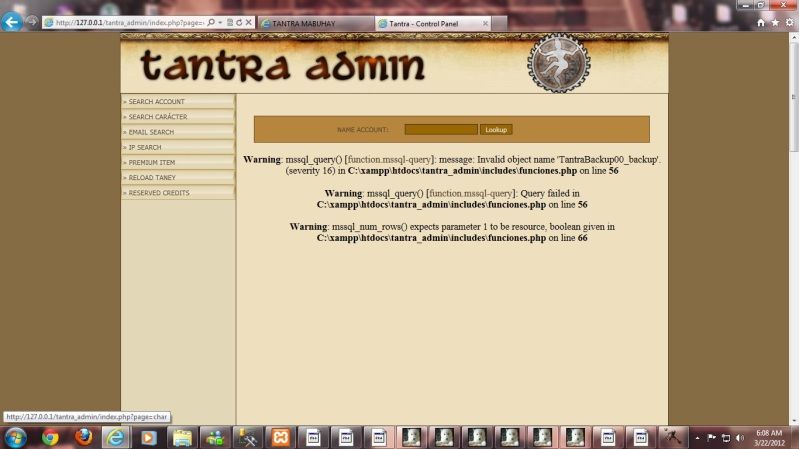Open the browser Home icon
This screenshot has width=799, height=449.
(x=761, y=22)
